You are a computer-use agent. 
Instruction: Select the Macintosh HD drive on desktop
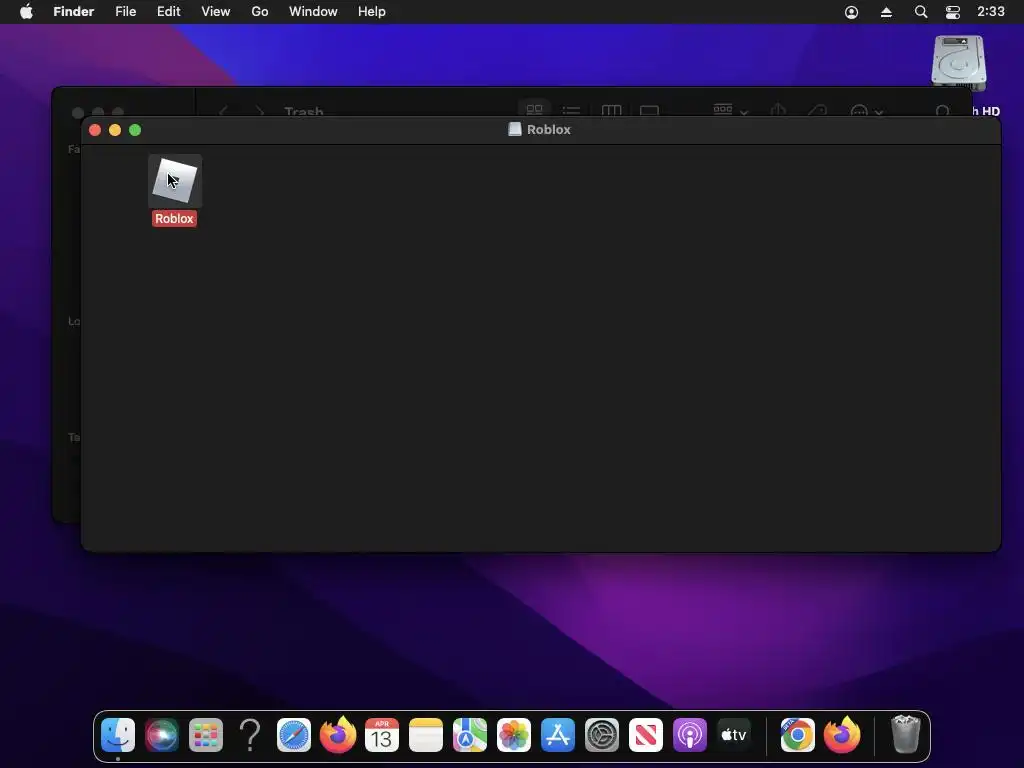(x=959, y=63)
